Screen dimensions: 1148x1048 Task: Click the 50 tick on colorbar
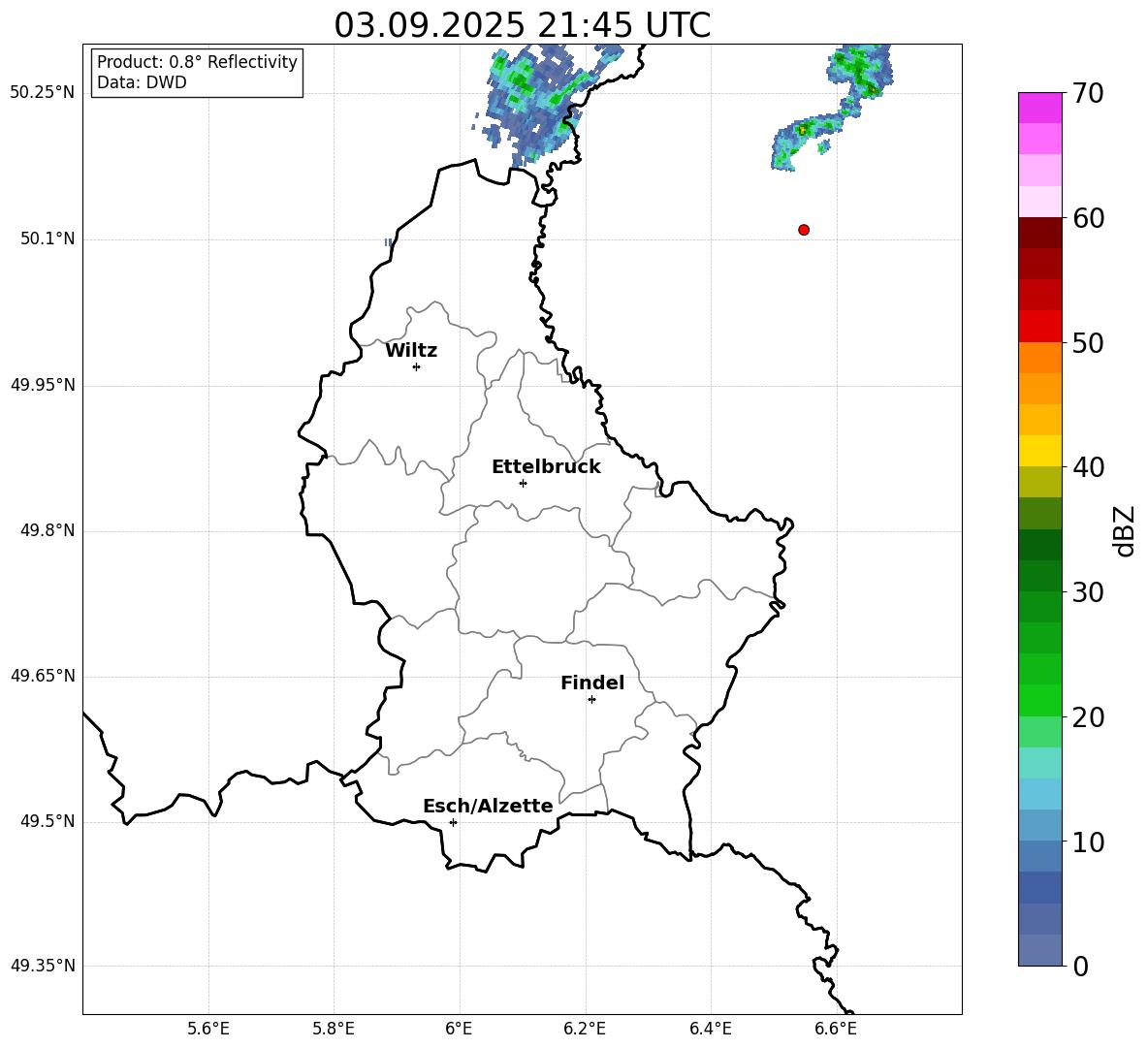click(1088, 342)
